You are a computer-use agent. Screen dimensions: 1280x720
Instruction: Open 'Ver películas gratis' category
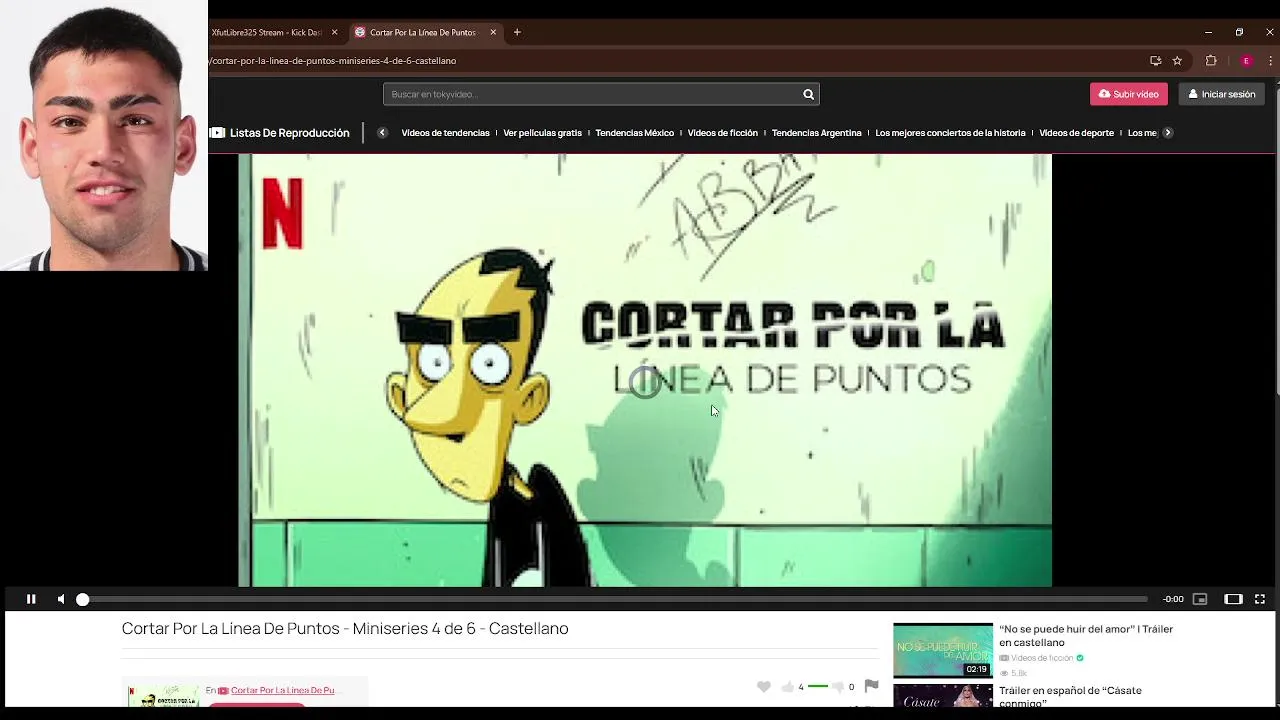tap(542, 133)
